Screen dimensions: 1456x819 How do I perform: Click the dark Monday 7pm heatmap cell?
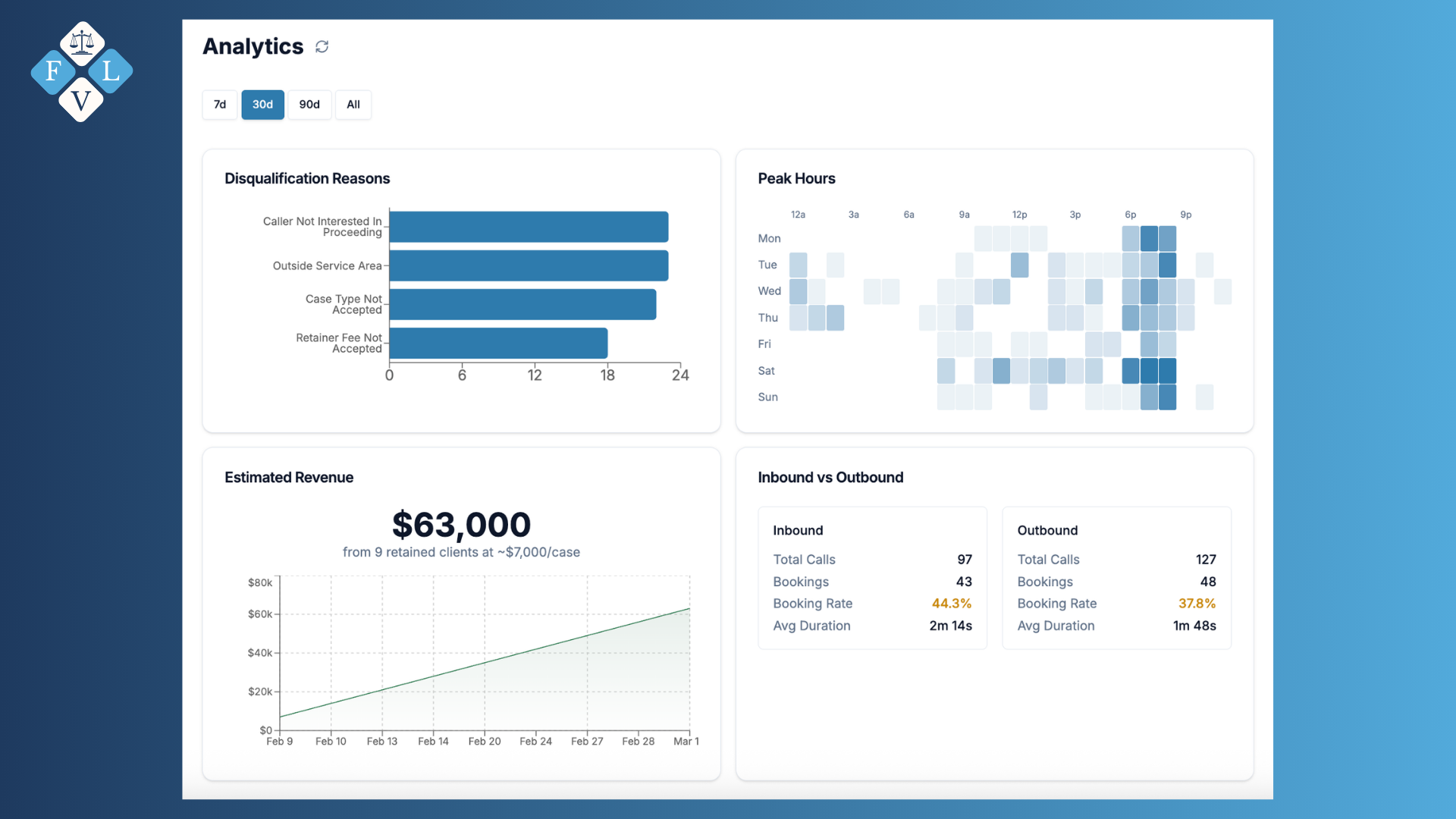pos(1150,238)
